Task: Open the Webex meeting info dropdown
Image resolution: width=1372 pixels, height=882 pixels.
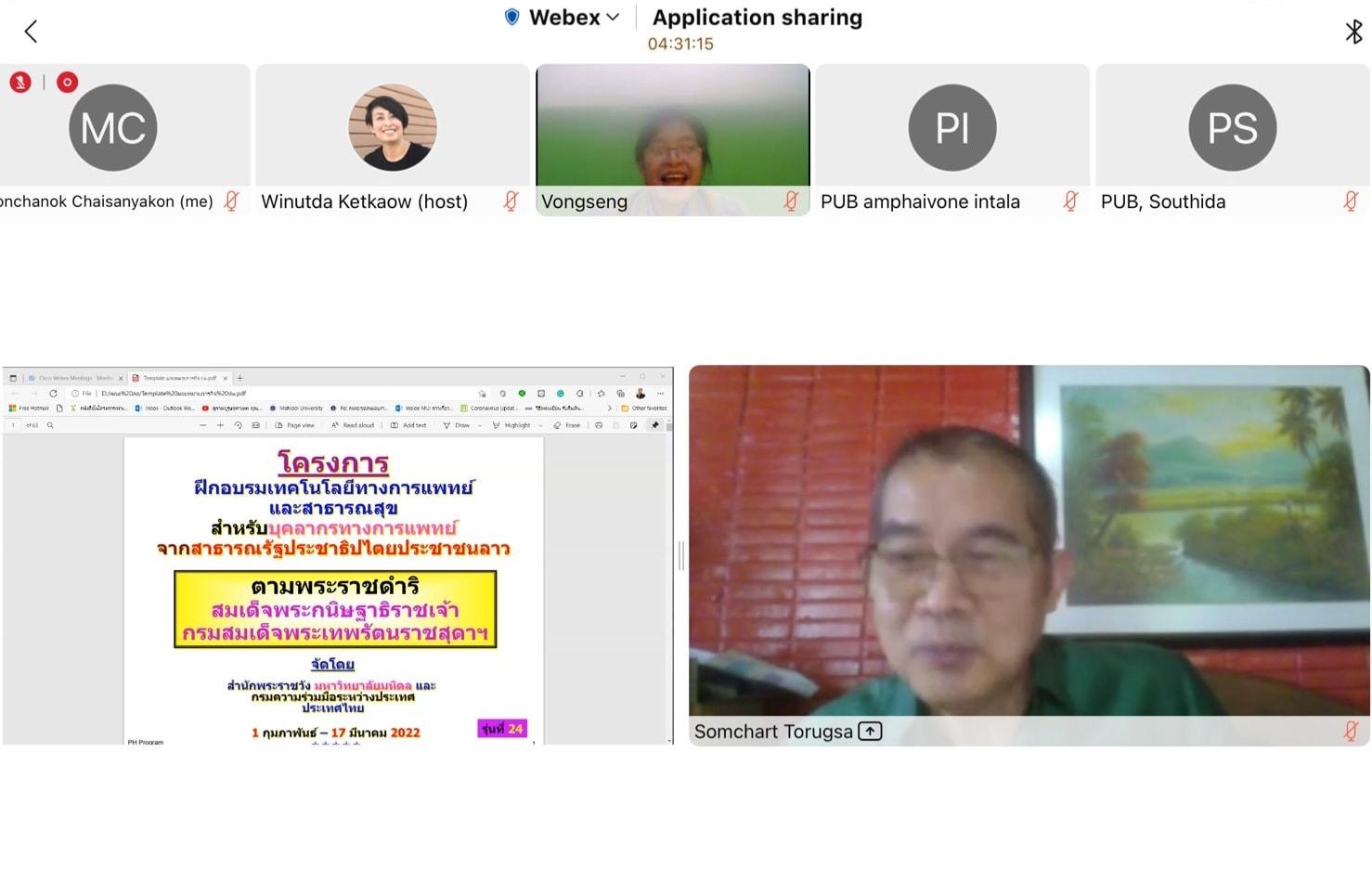Action: (563, 18)
